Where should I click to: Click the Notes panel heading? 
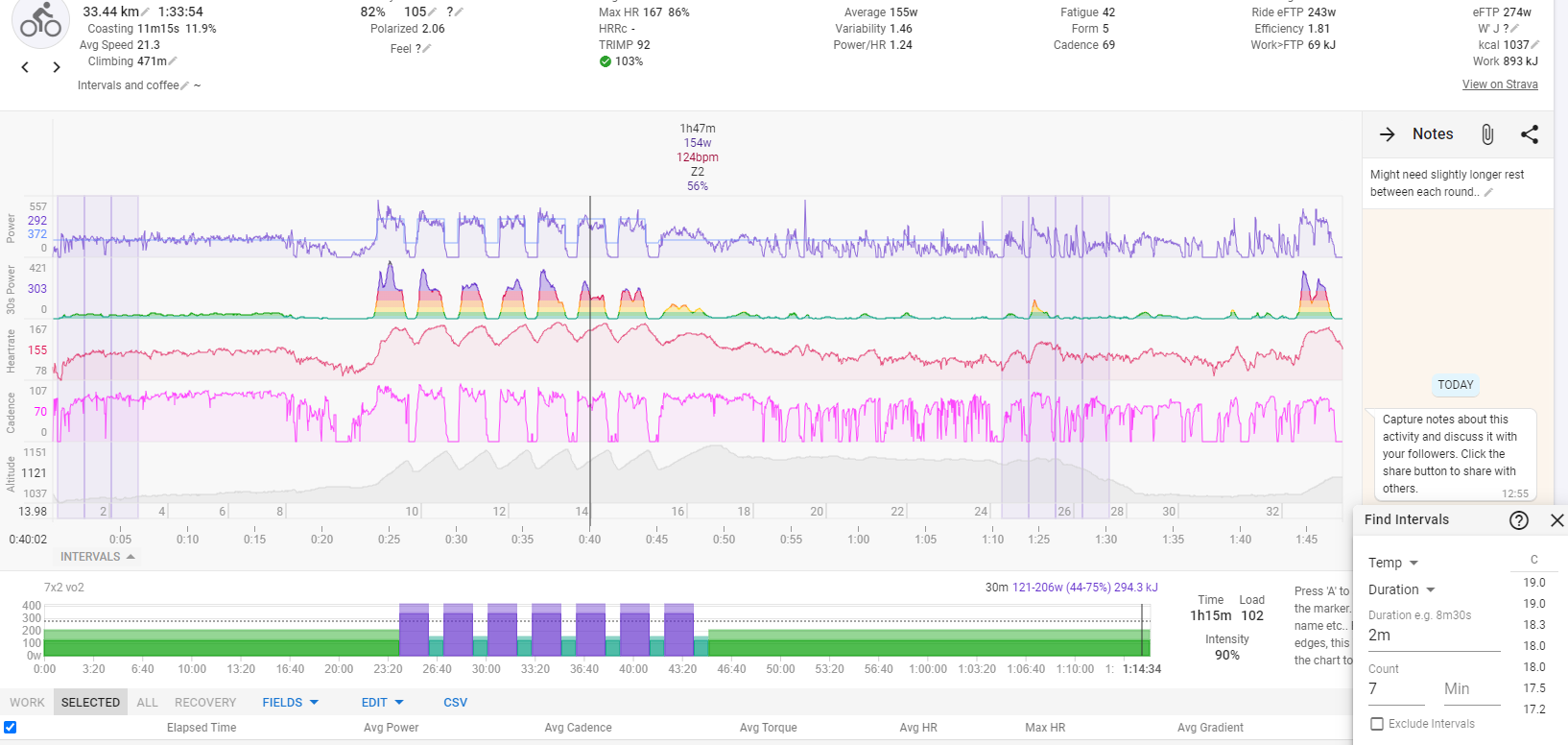pos(1433,134)
